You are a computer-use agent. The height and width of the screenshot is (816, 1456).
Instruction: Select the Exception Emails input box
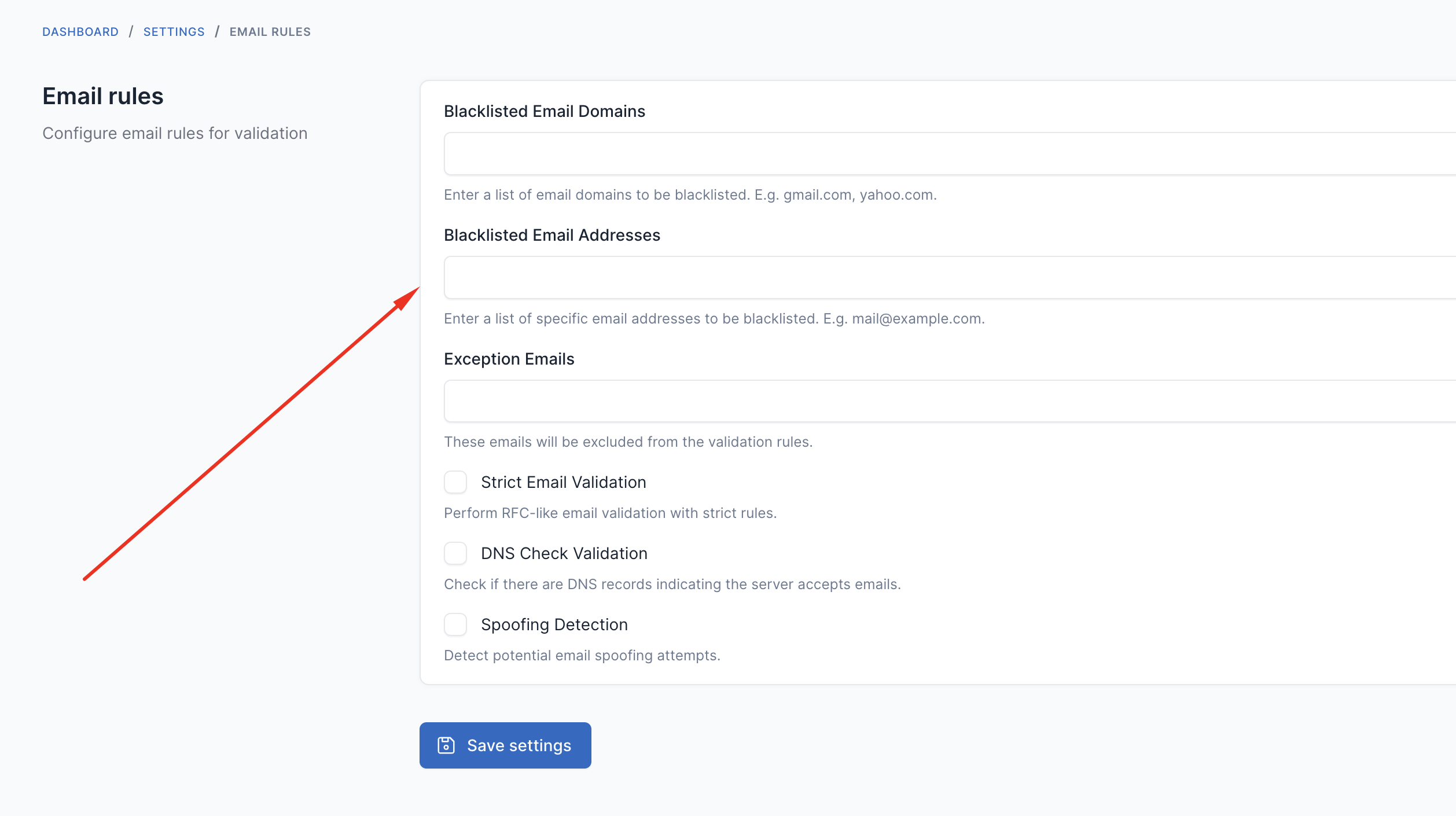click(x=949, y=401)
